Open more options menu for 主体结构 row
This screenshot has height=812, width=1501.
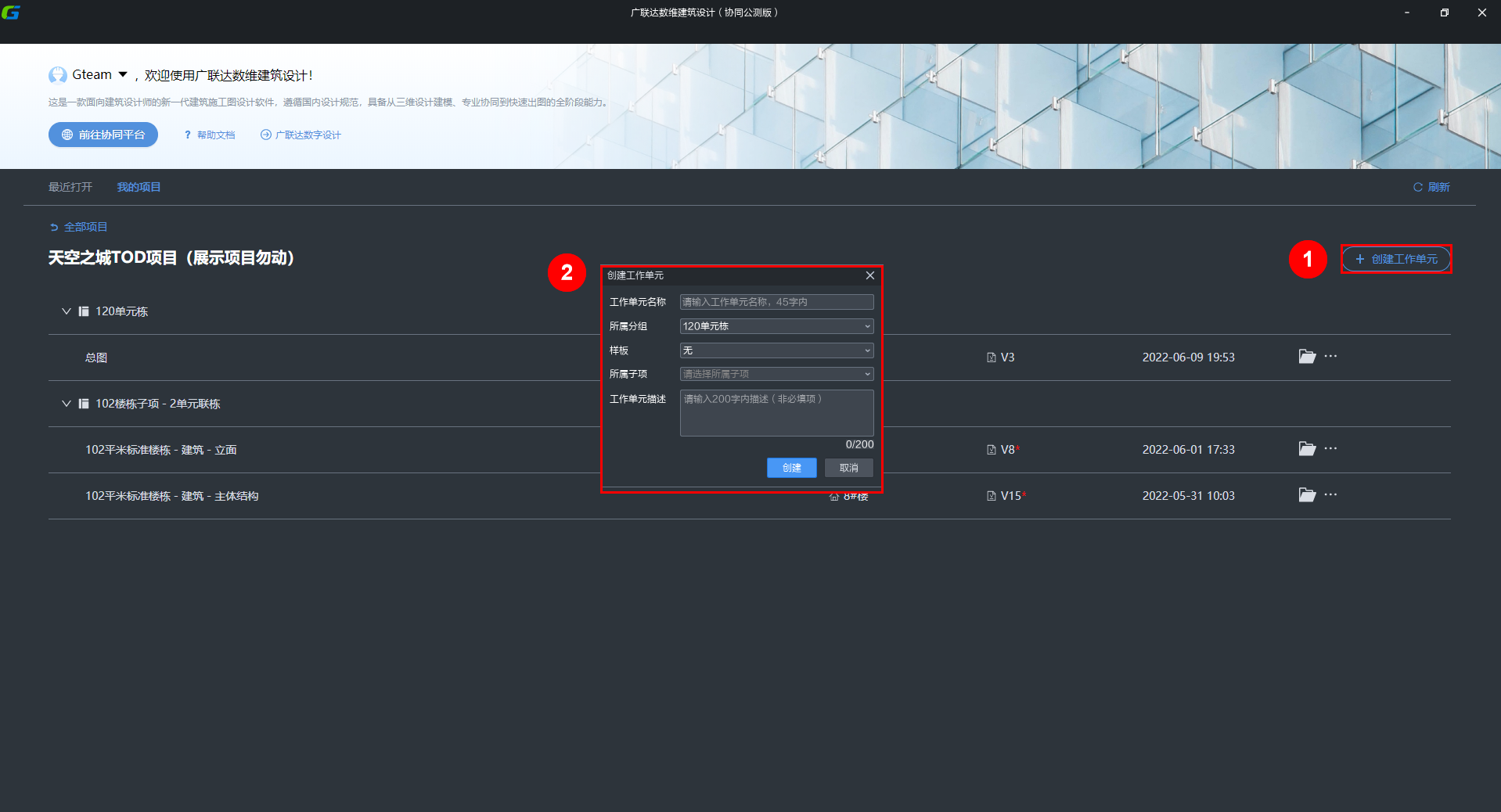(x=1330, y=494)
